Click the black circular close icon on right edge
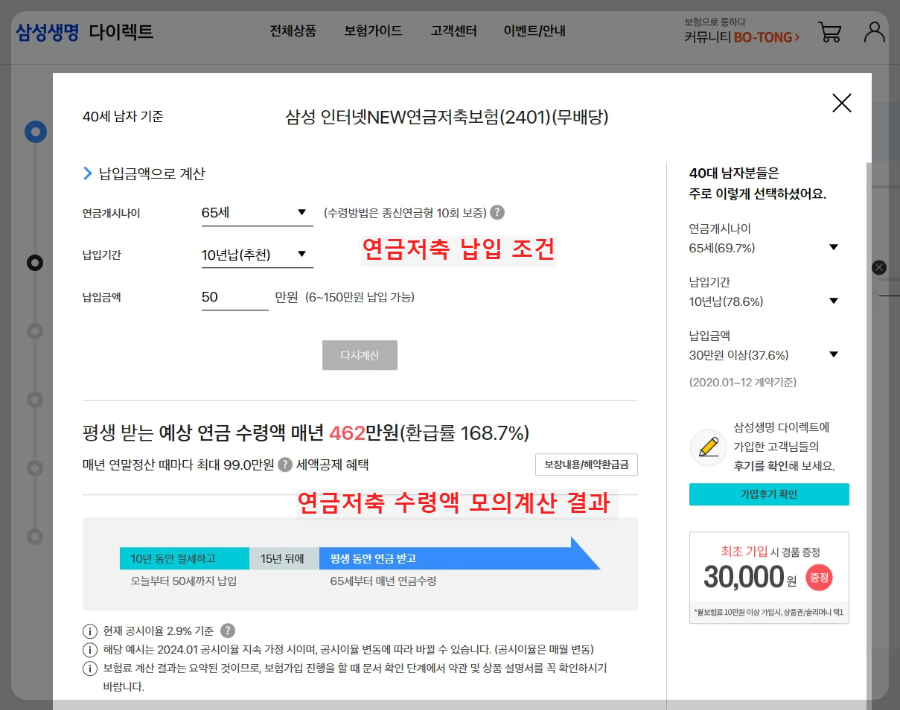 879,266
